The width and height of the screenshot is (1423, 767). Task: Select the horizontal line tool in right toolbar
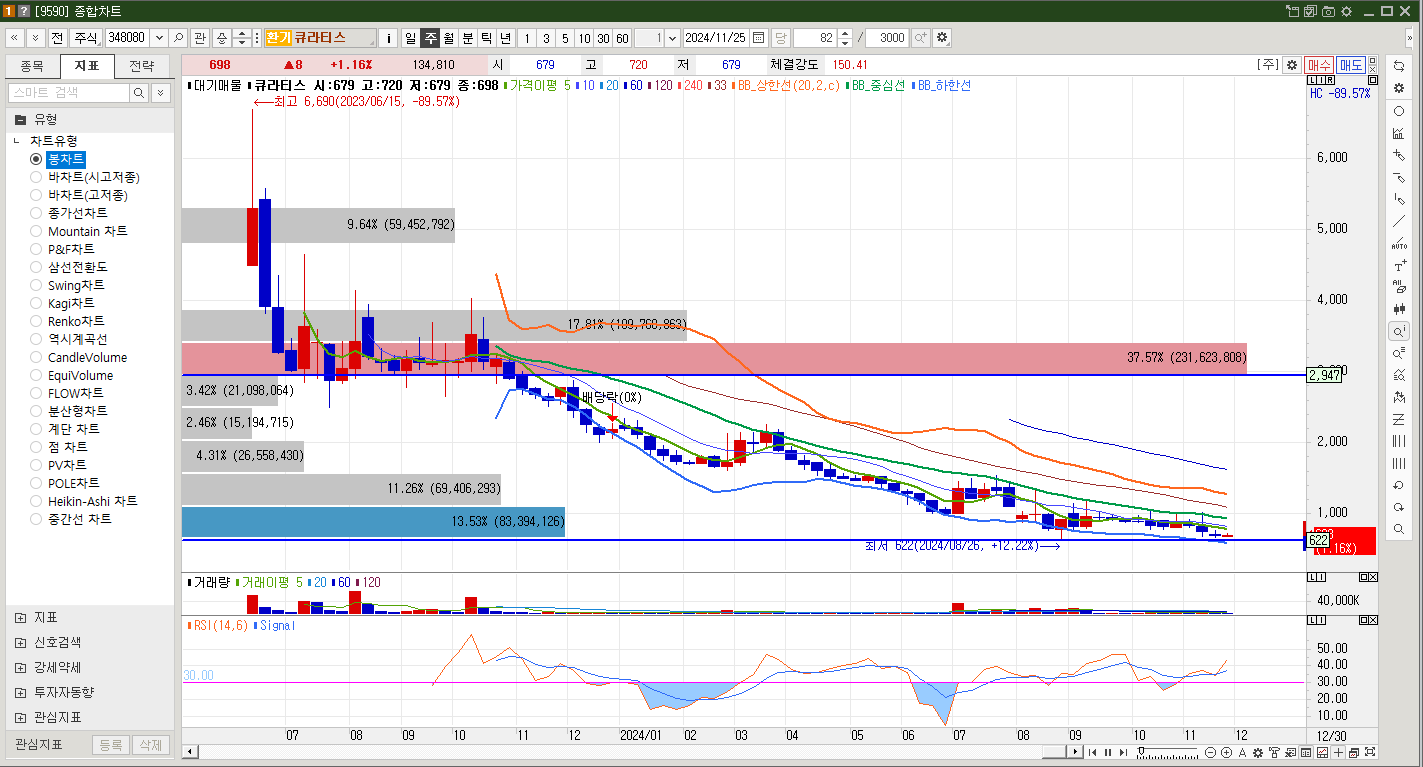(x=1398, y=177)
